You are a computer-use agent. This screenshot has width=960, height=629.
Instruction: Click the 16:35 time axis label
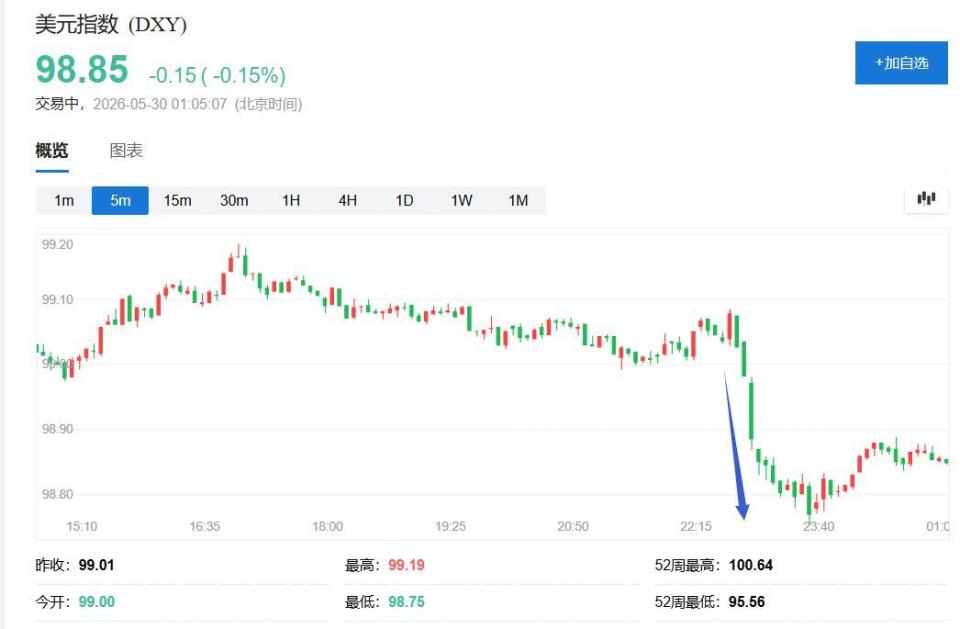[204, 526]
